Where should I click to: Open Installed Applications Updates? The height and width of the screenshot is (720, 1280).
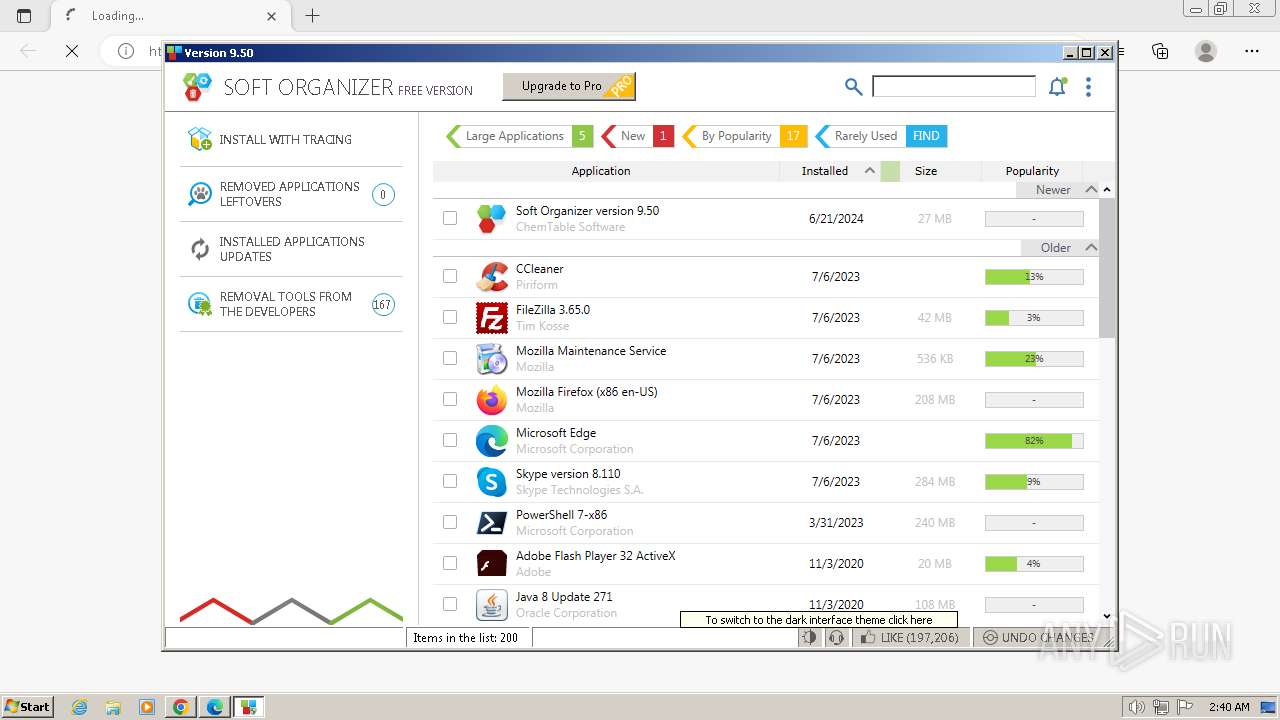(291, 249)
